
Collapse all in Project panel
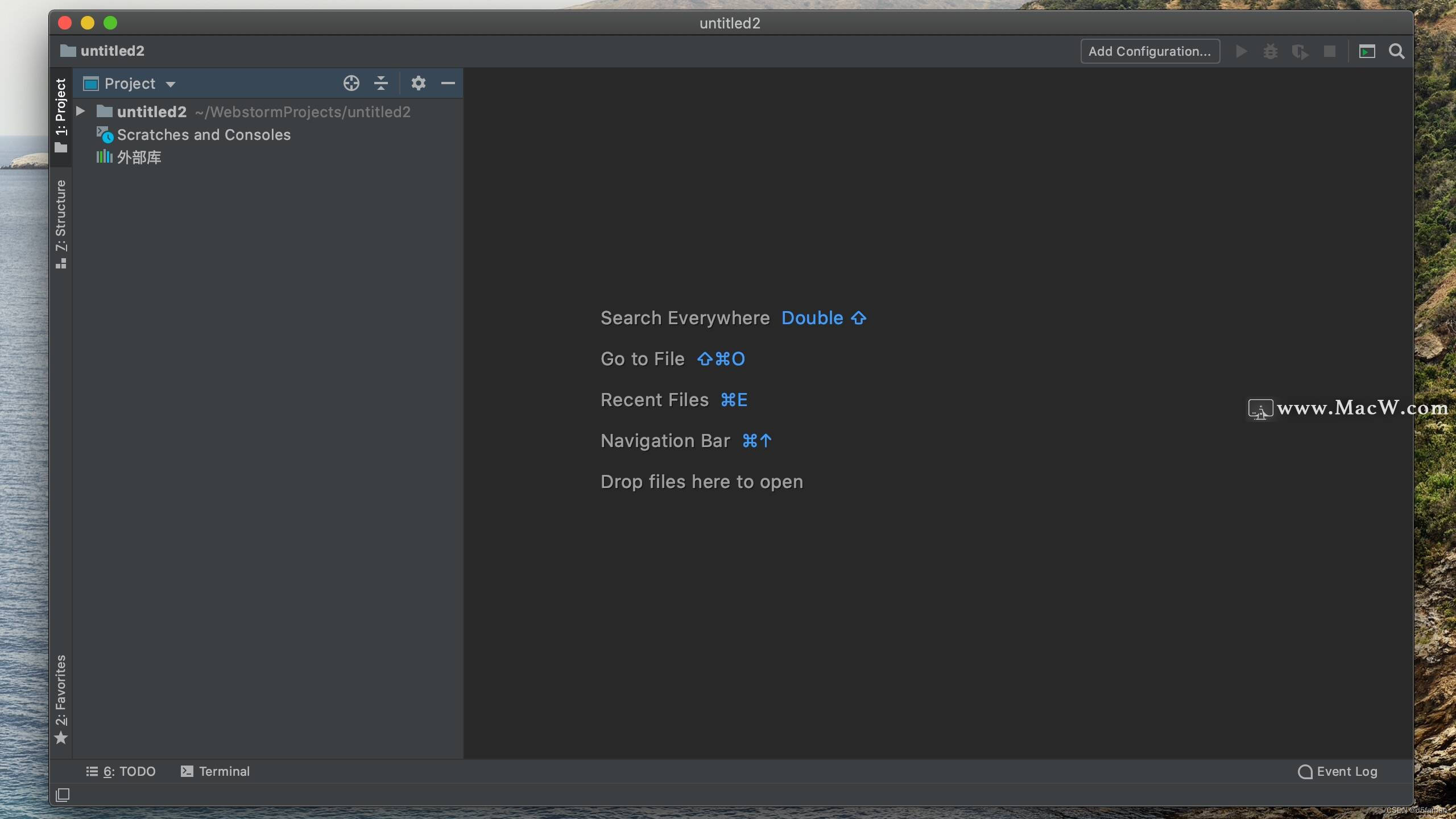(x=380, y=84)
